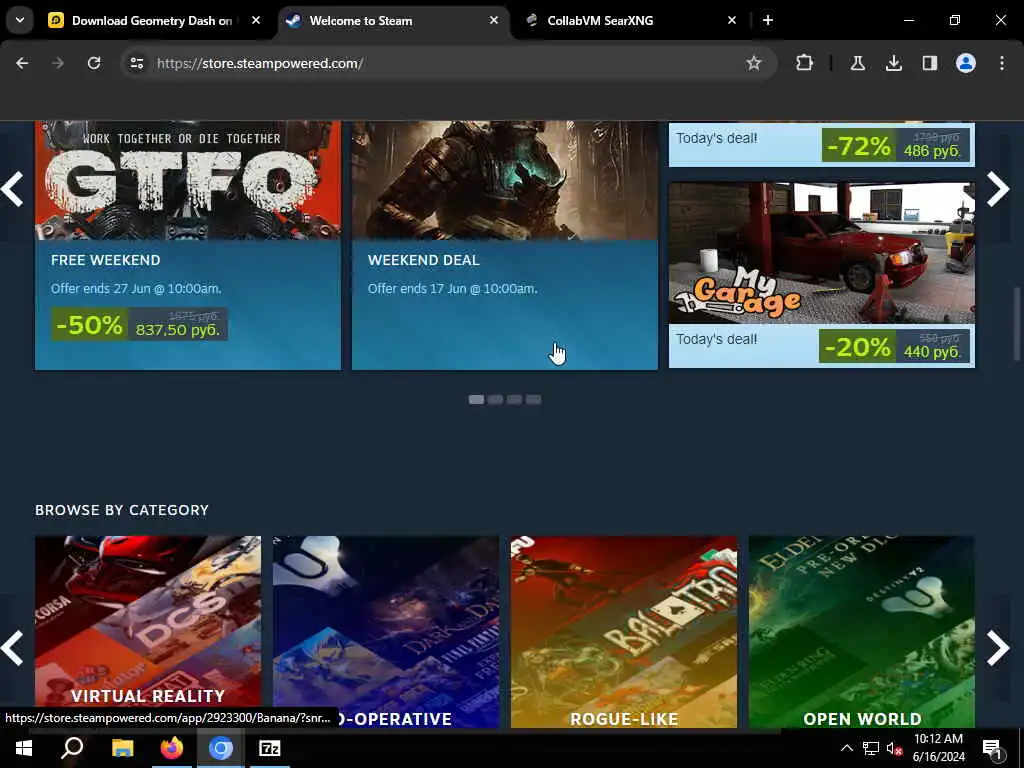This screenshot has width=1024, height=768.
Task: Click the Chrome icon in the taskbar
Action: point(221,748)
